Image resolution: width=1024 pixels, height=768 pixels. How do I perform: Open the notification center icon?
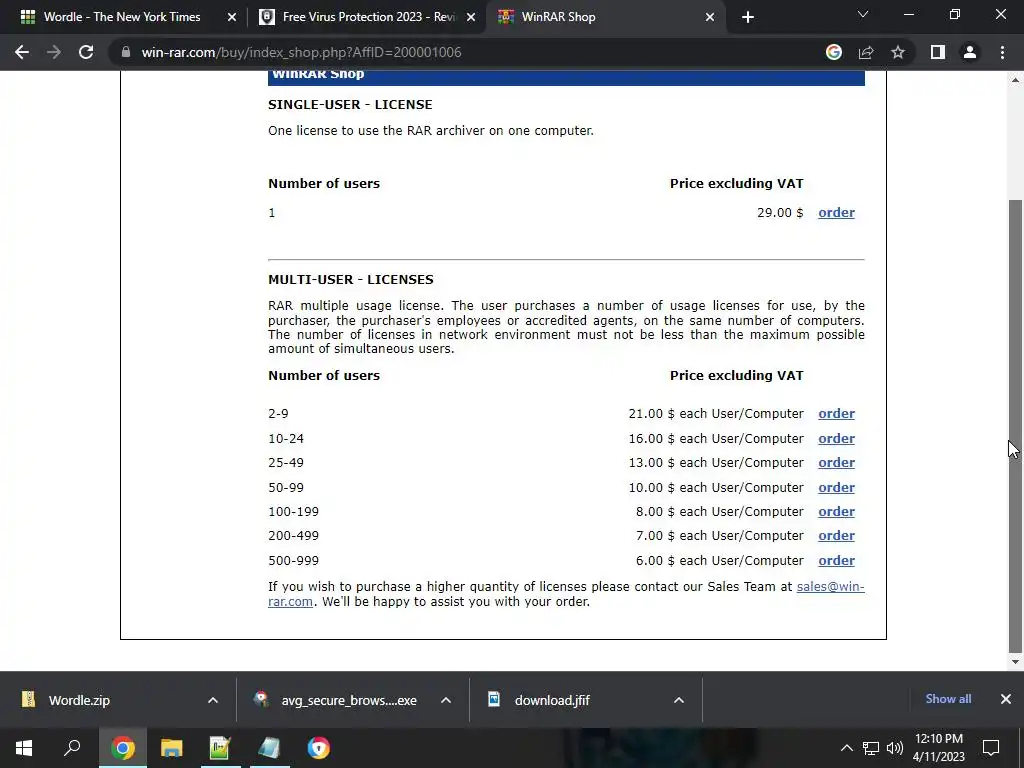point(991,748)
